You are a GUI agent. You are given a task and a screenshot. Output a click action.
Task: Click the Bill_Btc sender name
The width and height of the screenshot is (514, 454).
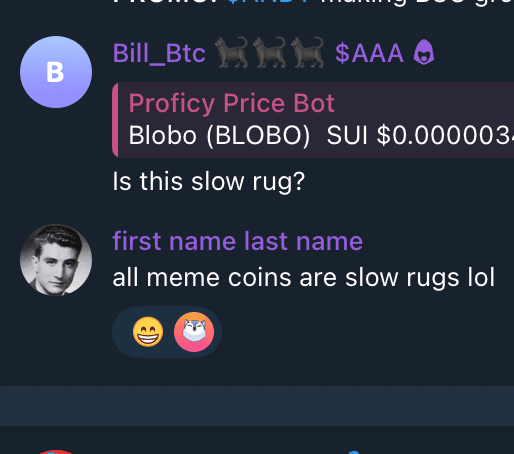(159, 53)
